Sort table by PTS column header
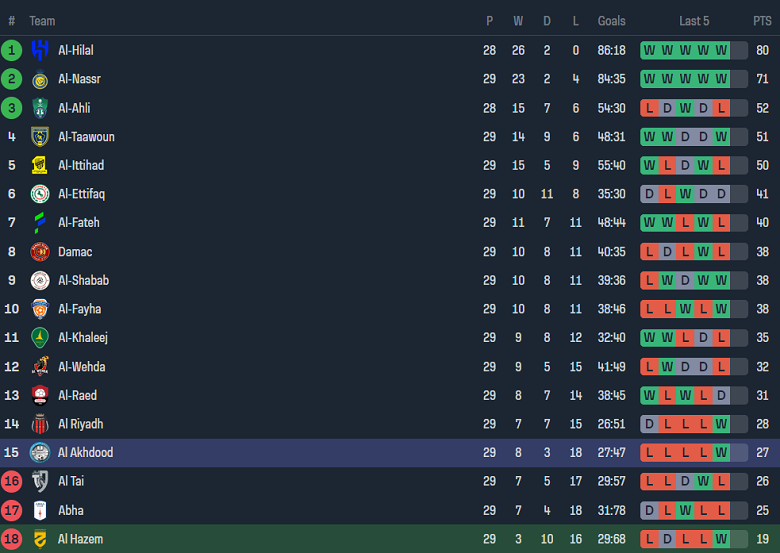This screenshot has height=553, width=780. [x=762, y=21]
